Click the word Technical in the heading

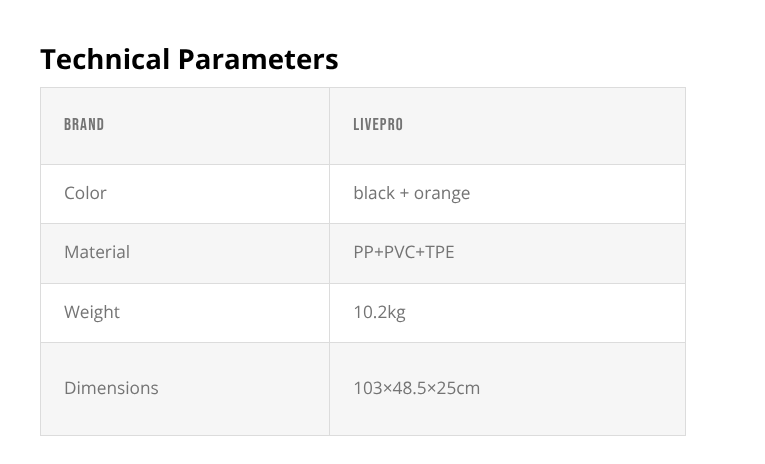tap(105, 60)
